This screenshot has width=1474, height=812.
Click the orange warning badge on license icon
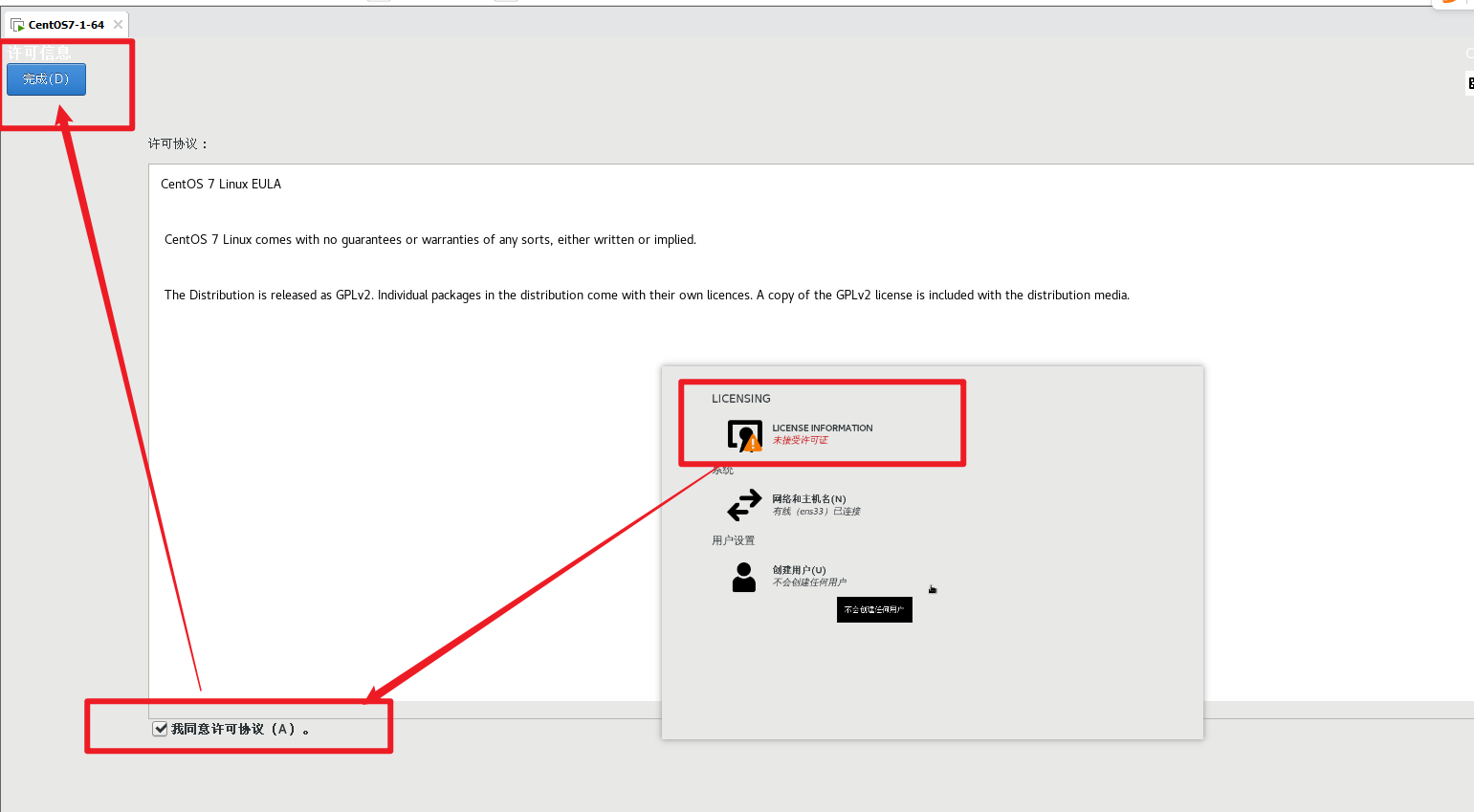pyautogui.click(x=754, y=444)
